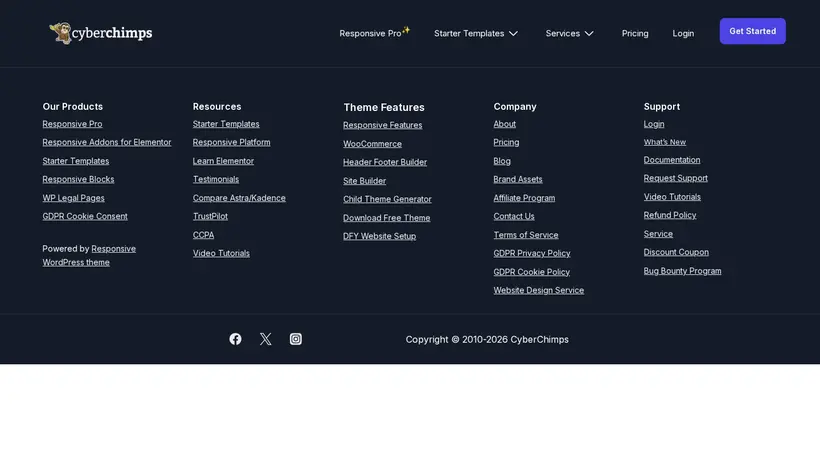Open the Documentation link
The height and width of the screenshot is (461, 820).
(x=672, y=160)
